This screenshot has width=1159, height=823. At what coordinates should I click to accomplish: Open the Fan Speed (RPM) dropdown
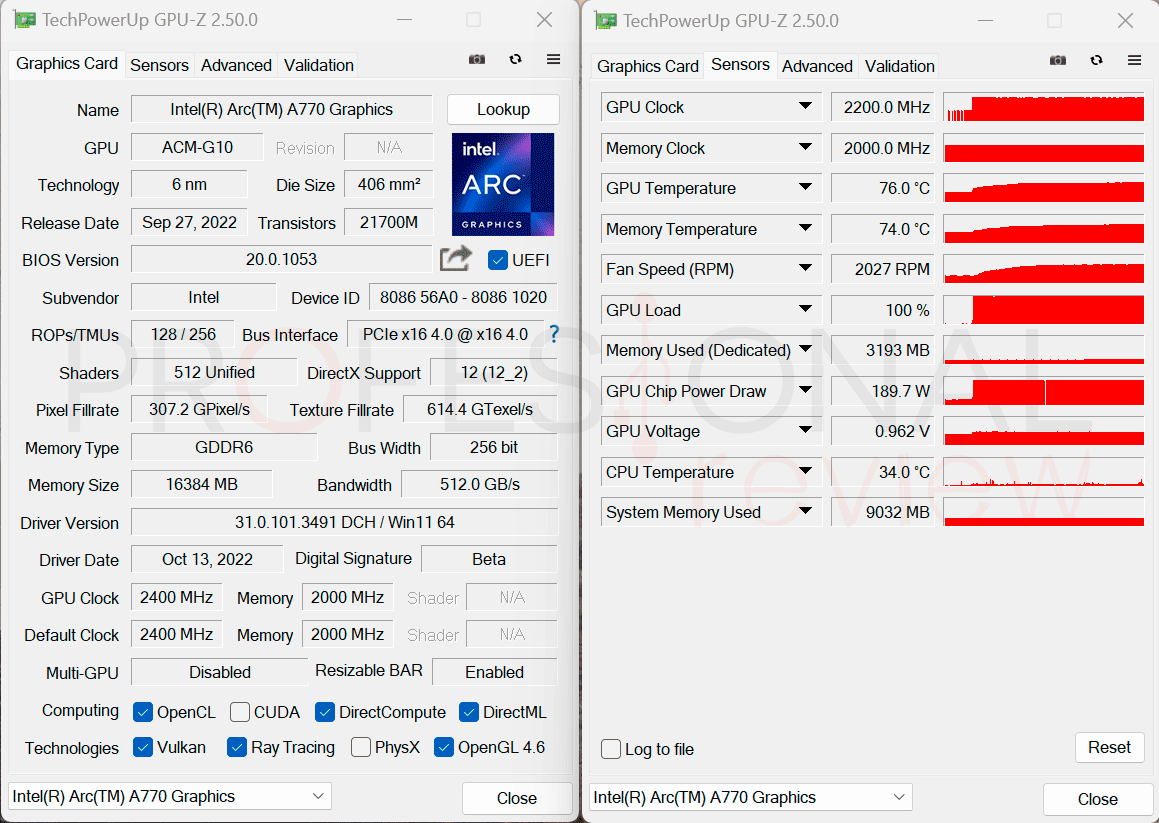[806, 268]
